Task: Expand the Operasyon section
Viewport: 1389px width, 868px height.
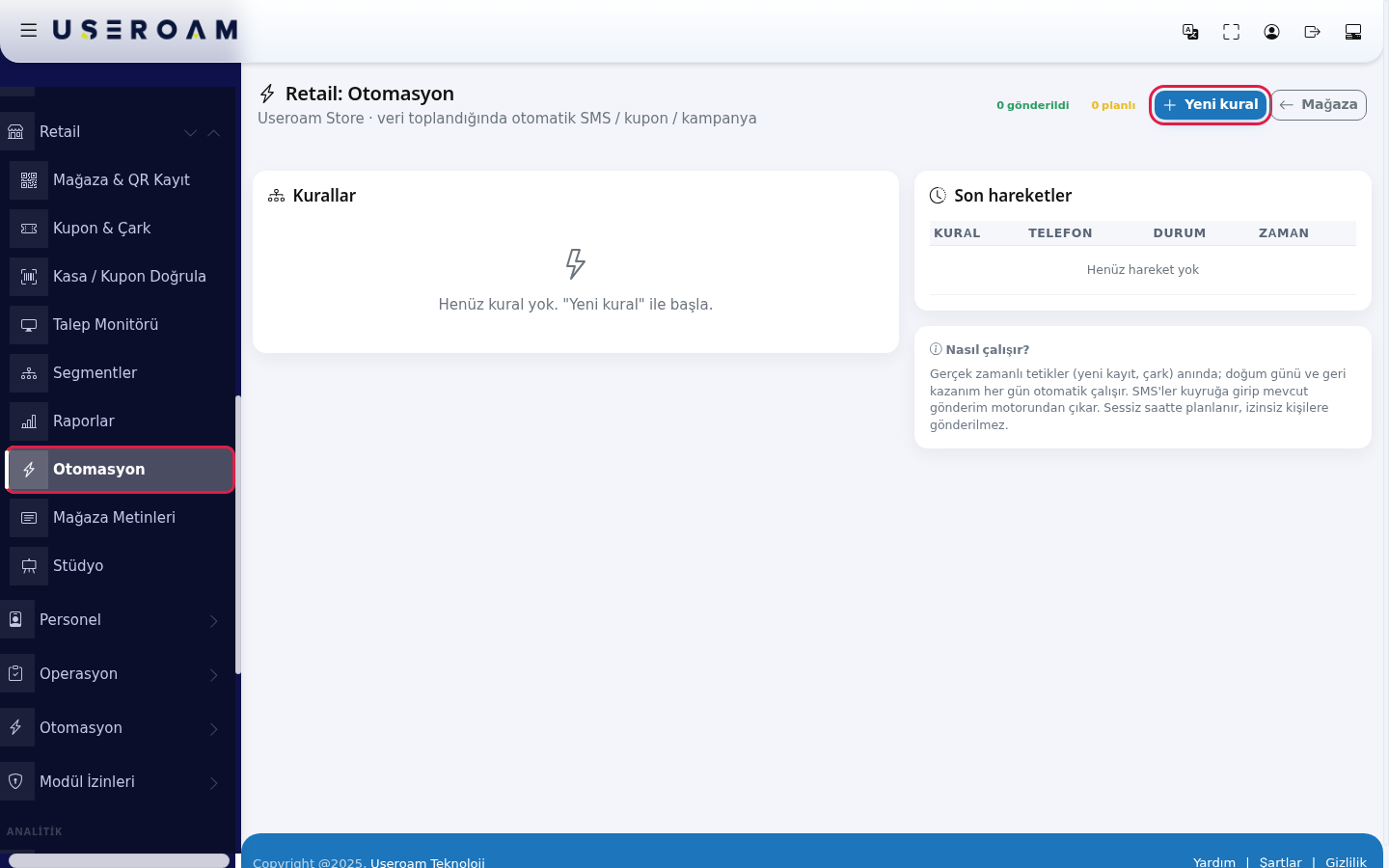Action: (x=116, y=674)
